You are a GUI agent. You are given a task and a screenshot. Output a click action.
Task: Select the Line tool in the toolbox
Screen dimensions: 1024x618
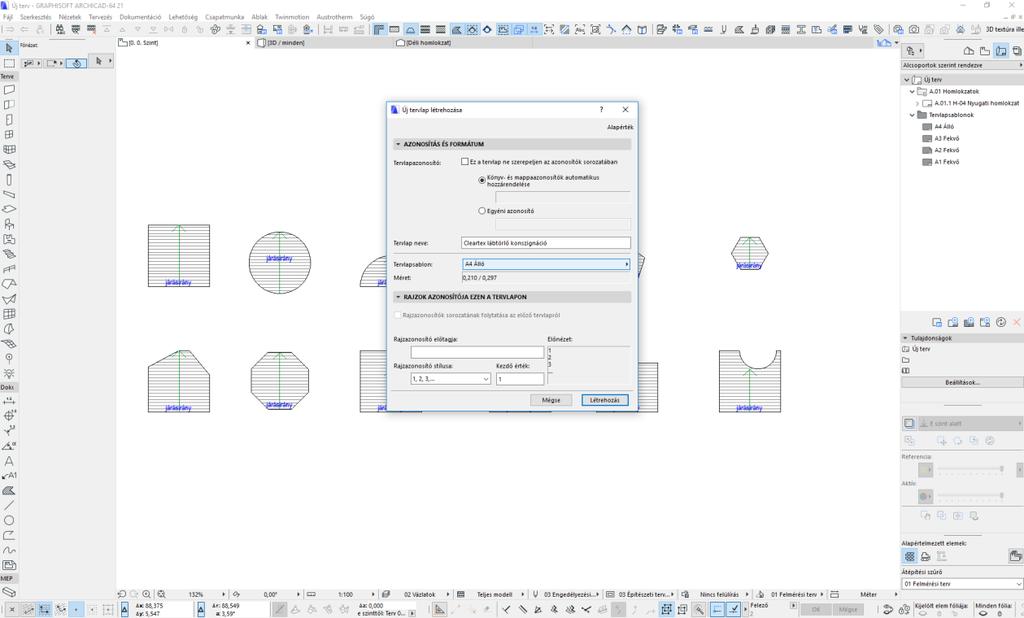pos(9,506)
